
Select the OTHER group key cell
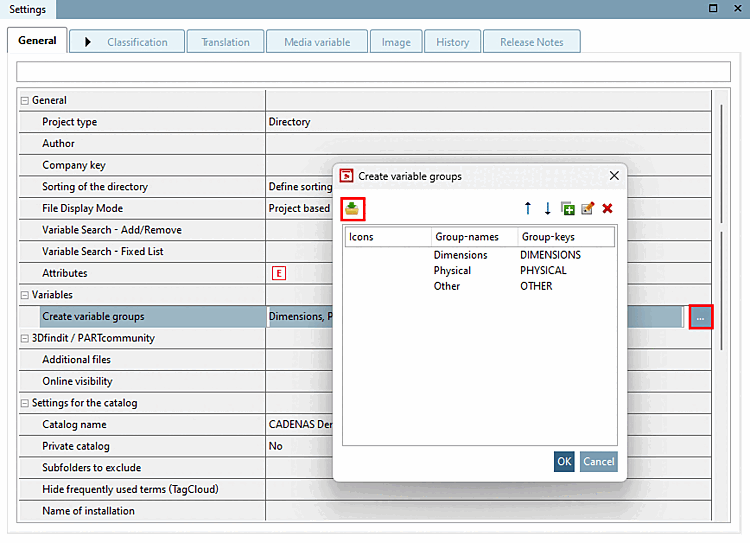tap(536, 286)
